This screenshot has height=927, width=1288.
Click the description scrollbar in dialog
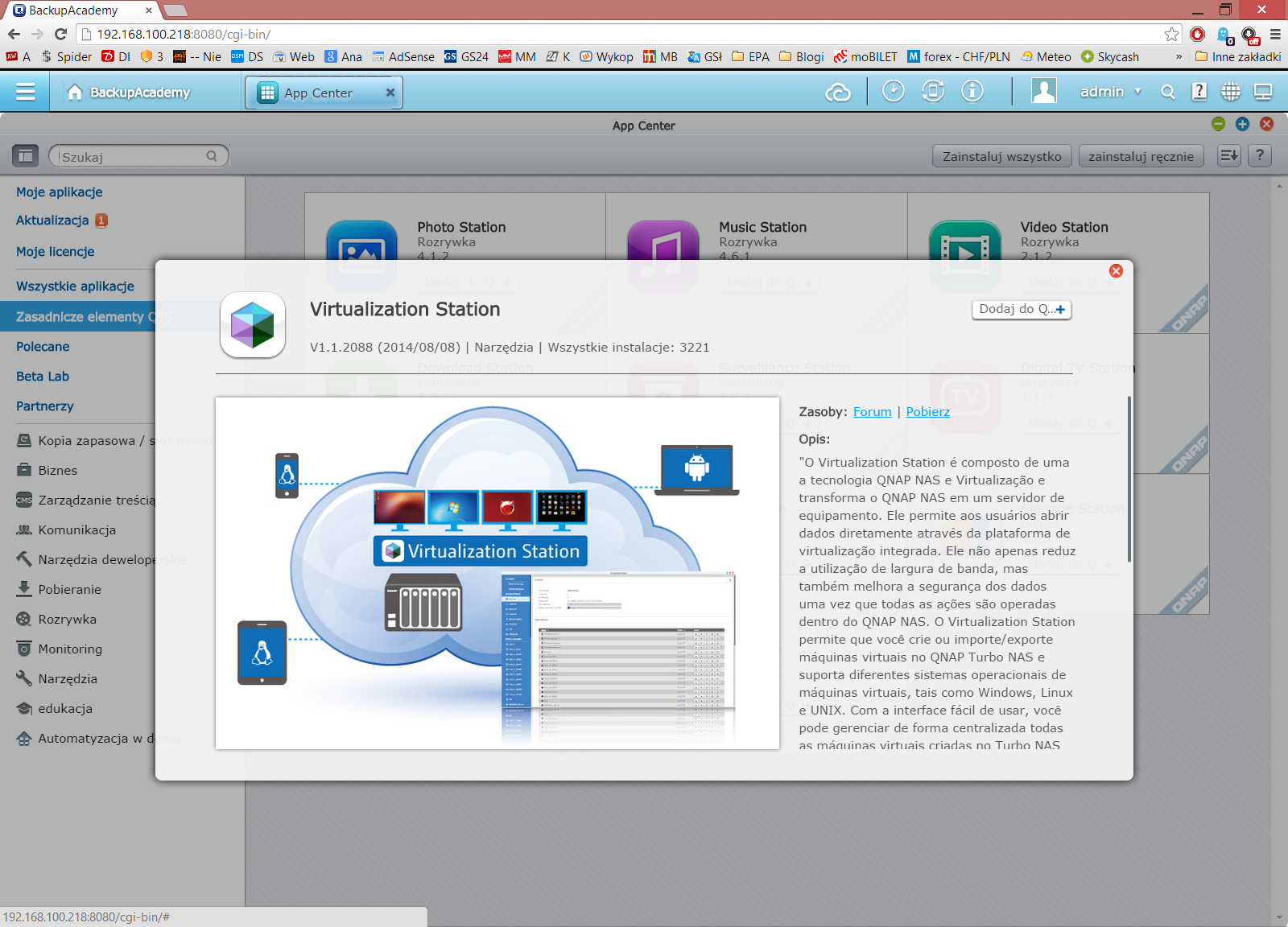tap(1129, 480)
